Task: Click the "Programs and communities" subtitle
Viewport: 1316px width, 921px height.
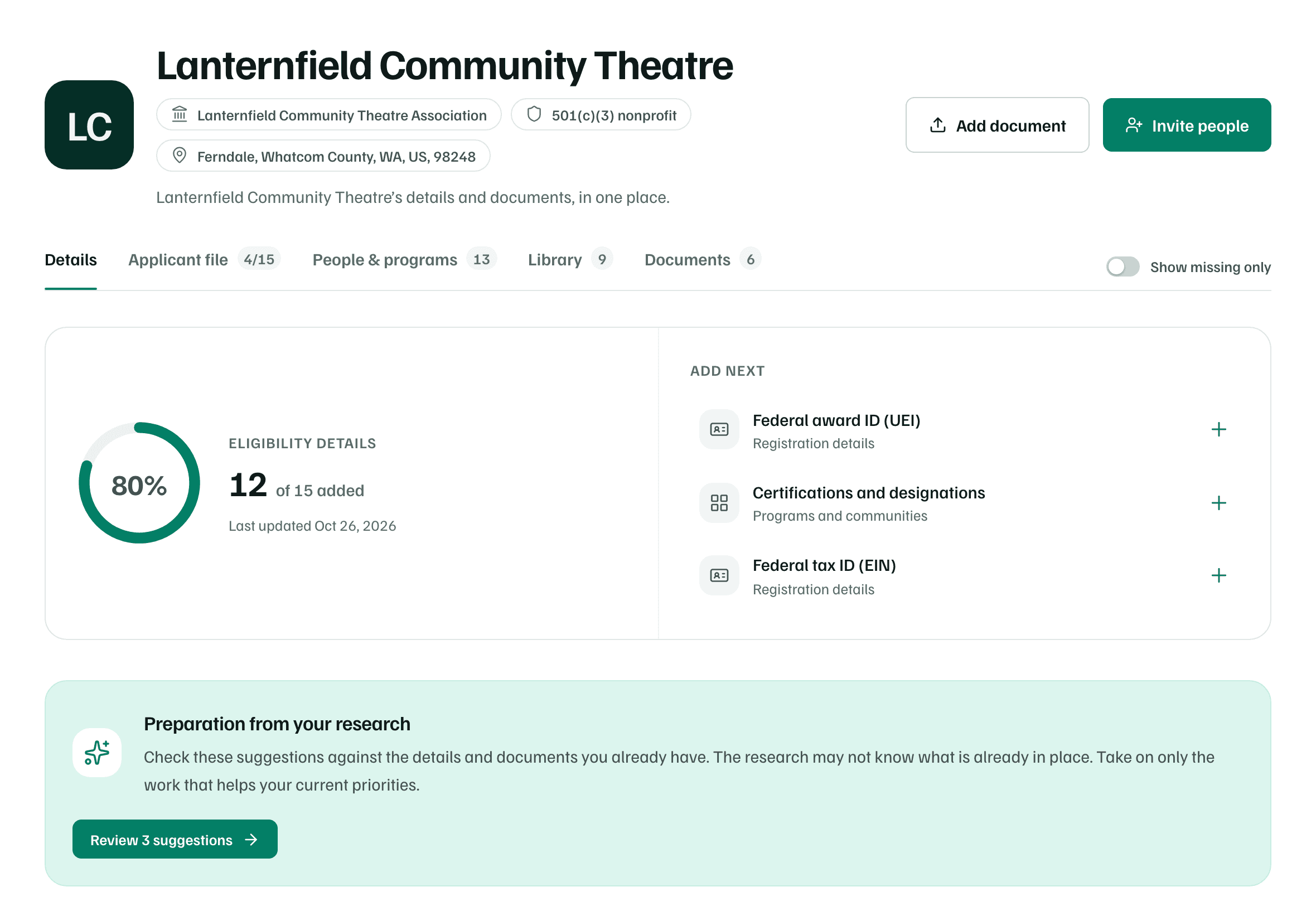Action: (x=840, y=516)
